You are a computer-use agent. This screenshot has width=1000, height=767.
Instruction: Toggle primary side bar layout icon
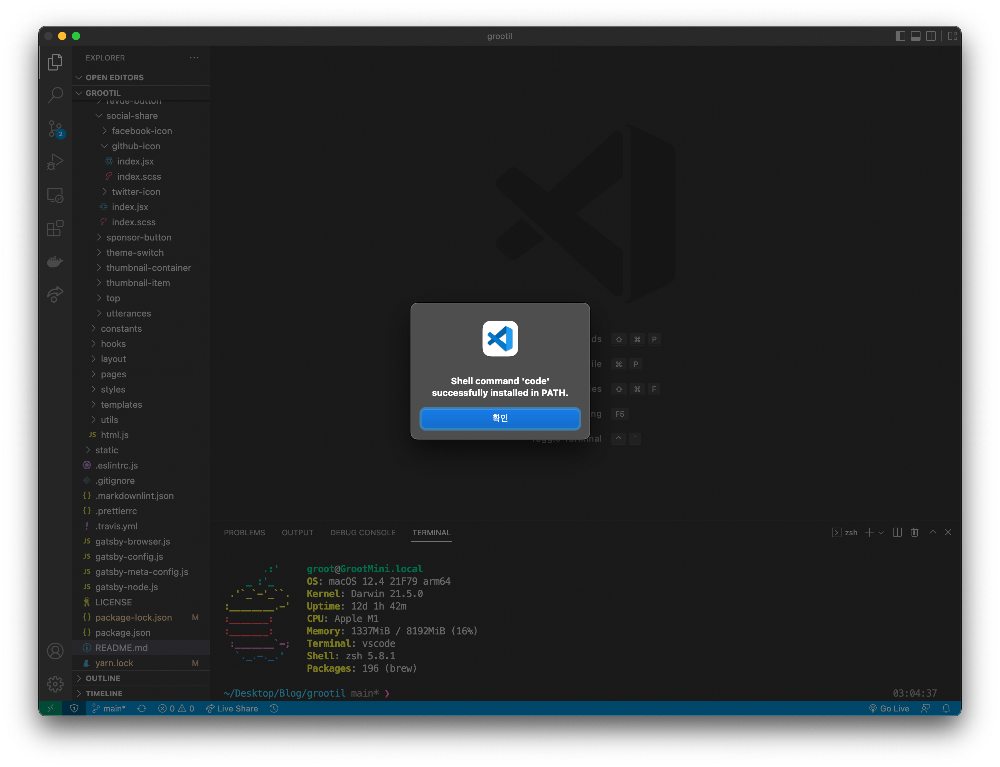coord(901,36)
